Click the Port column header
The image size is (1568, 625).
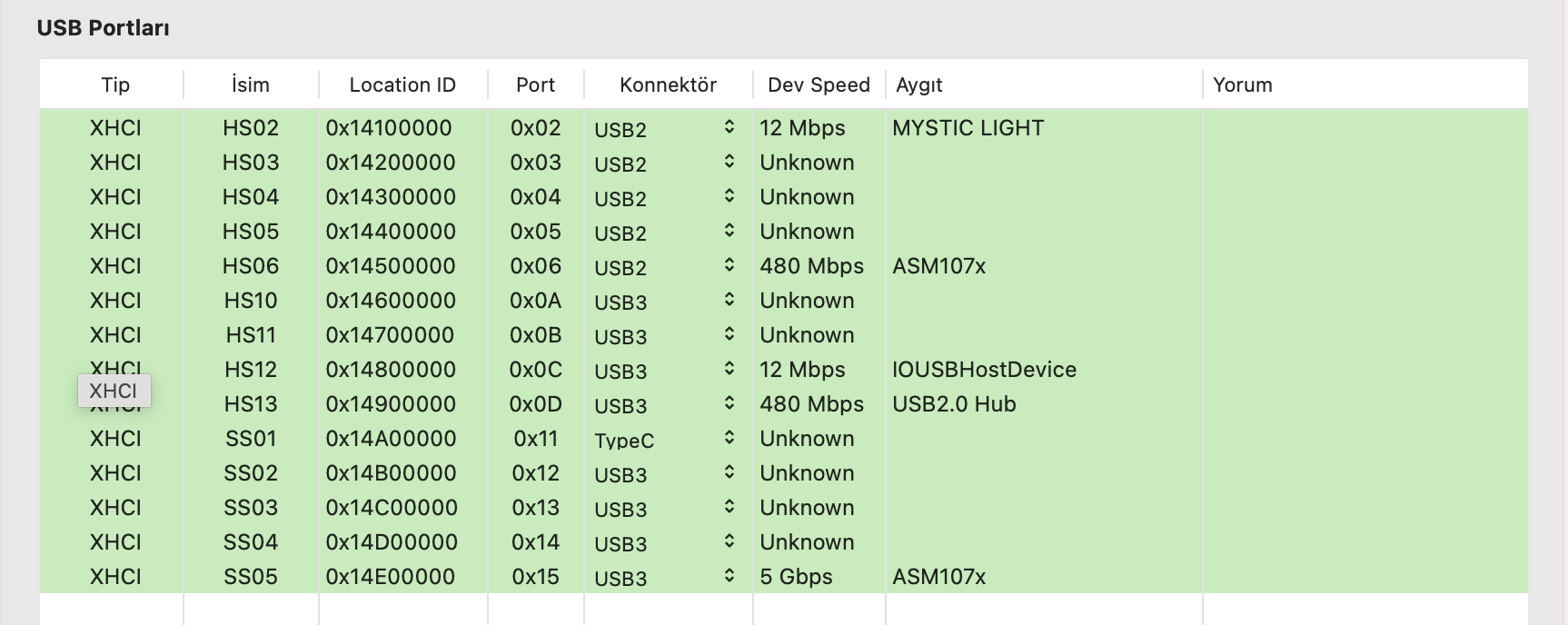pyautogui.click(x=535, y=84)
